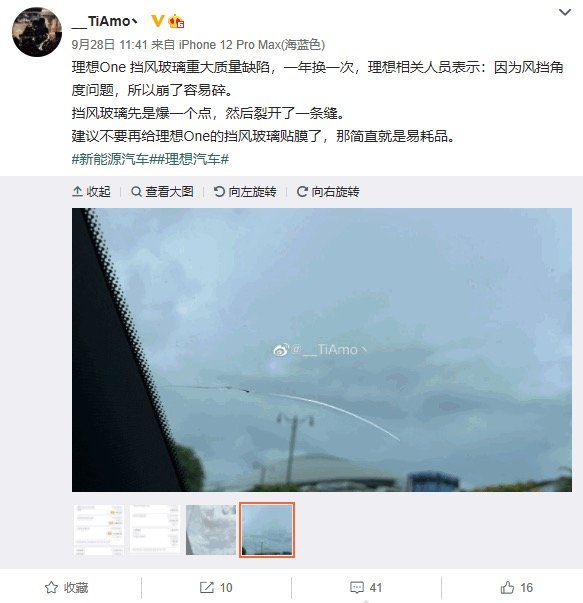Click the large windshield crack photo
Viewport: 583px width, 603px height.
pyautogui.click(x=322, y=350)
